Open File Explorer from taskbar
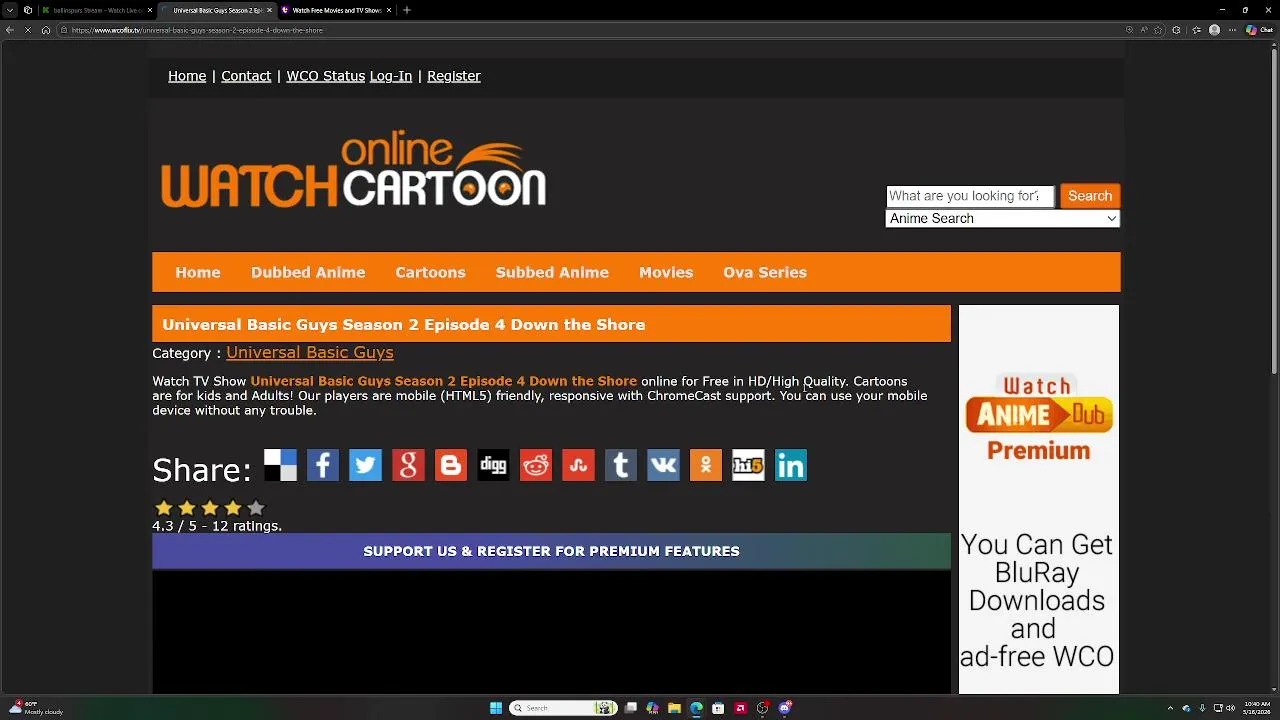The image size is (1280, 720). (x=674, y=708)
